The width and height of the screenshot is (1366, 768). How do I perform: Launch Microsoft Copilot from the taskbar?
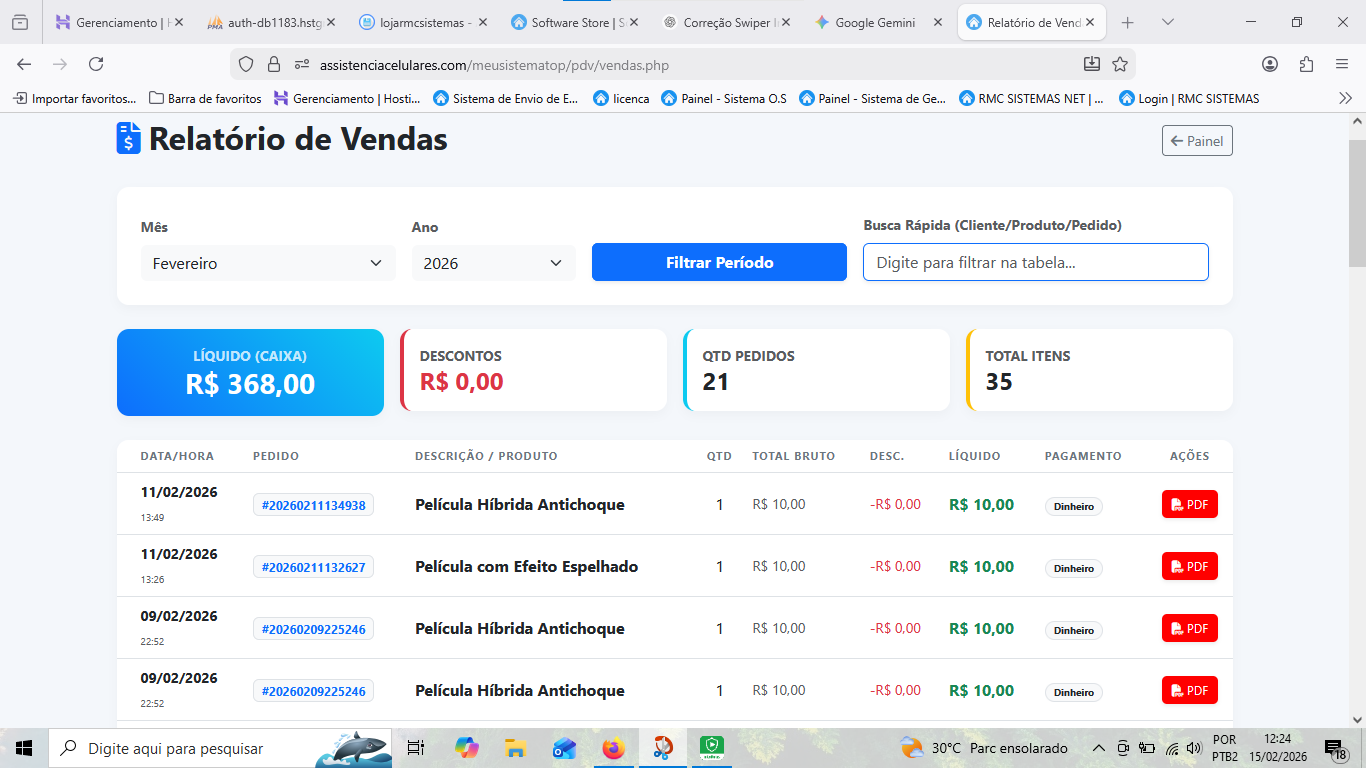pos(466,747)
